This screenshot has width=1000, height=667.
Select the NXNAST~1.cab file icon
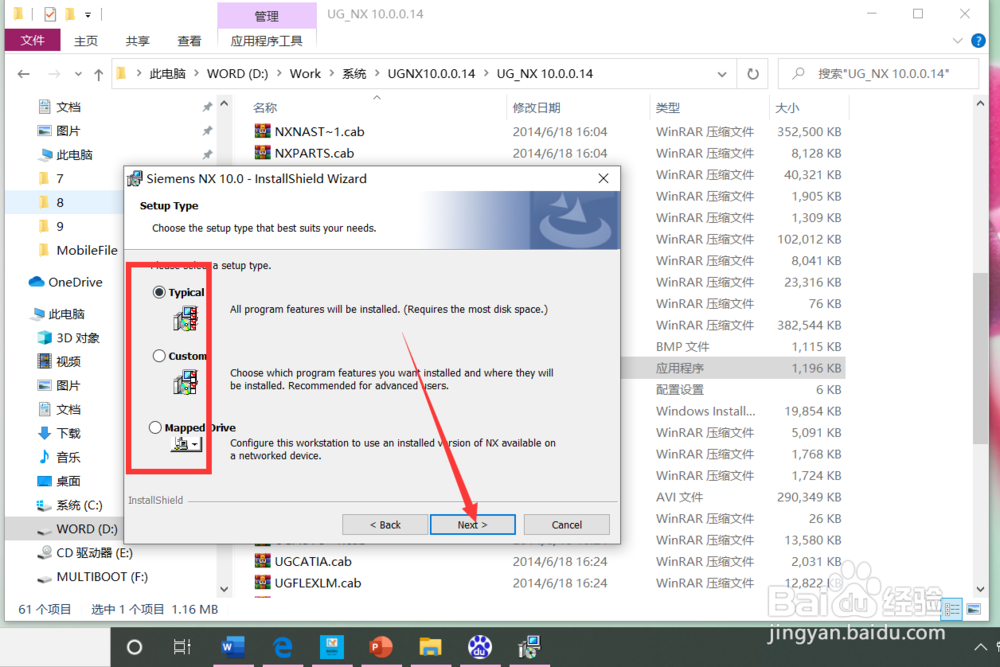[x=263, y=131]
